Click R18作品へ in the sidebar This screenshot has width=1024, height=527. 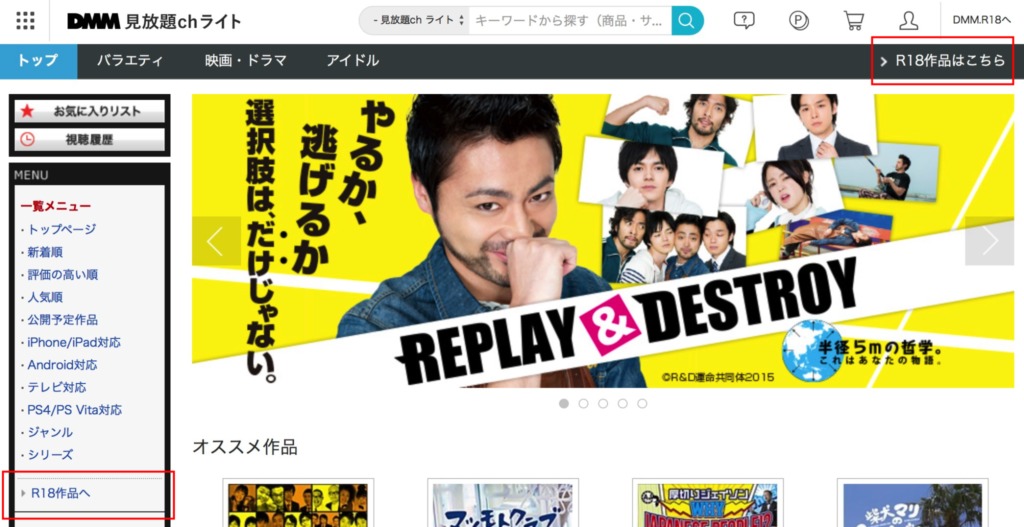pyautogui.click(x=60, y=493)
